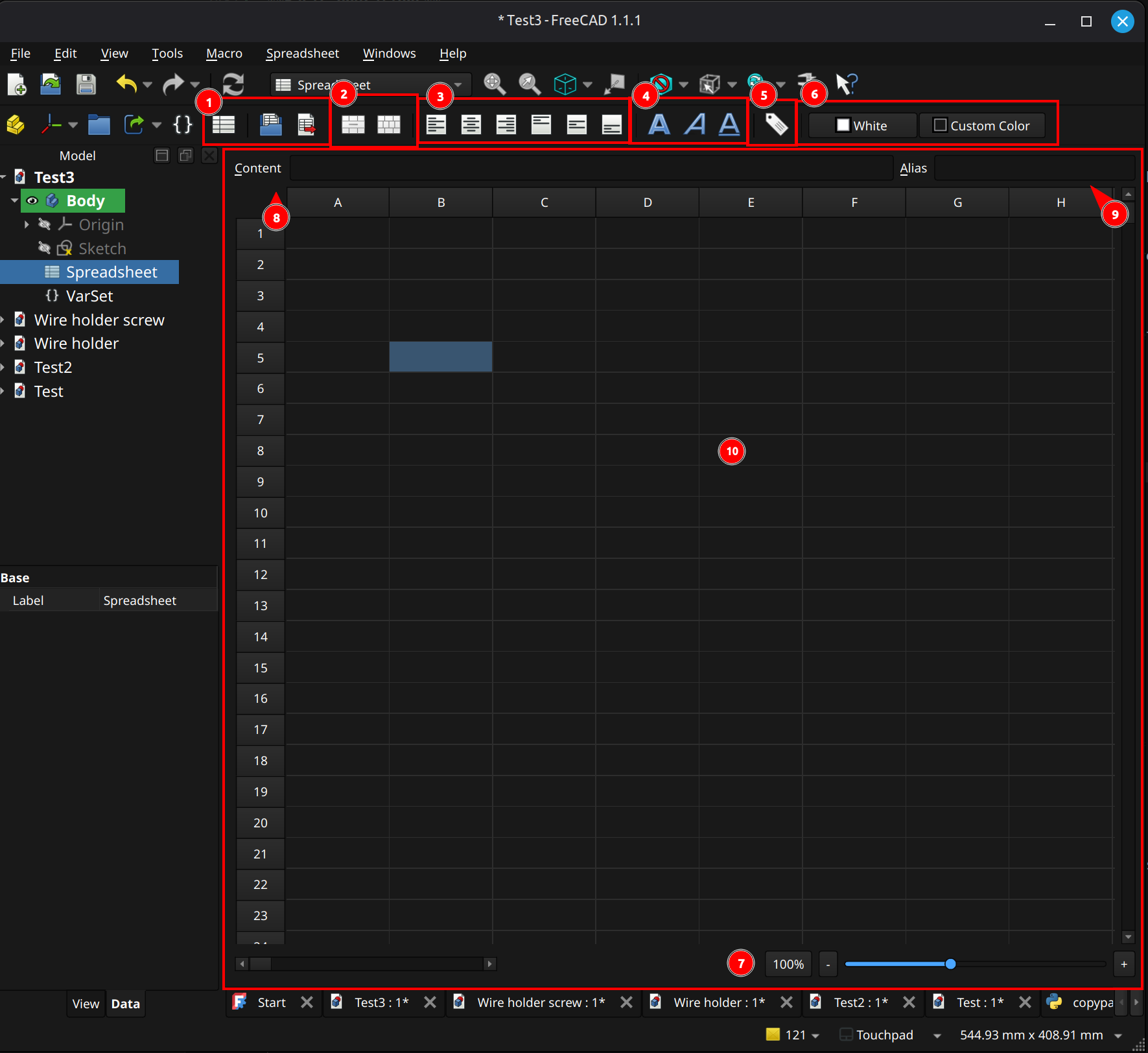Open the standard views dropdown arrow
Screen dimensions: 1148x1053
(x=587, y=85)
